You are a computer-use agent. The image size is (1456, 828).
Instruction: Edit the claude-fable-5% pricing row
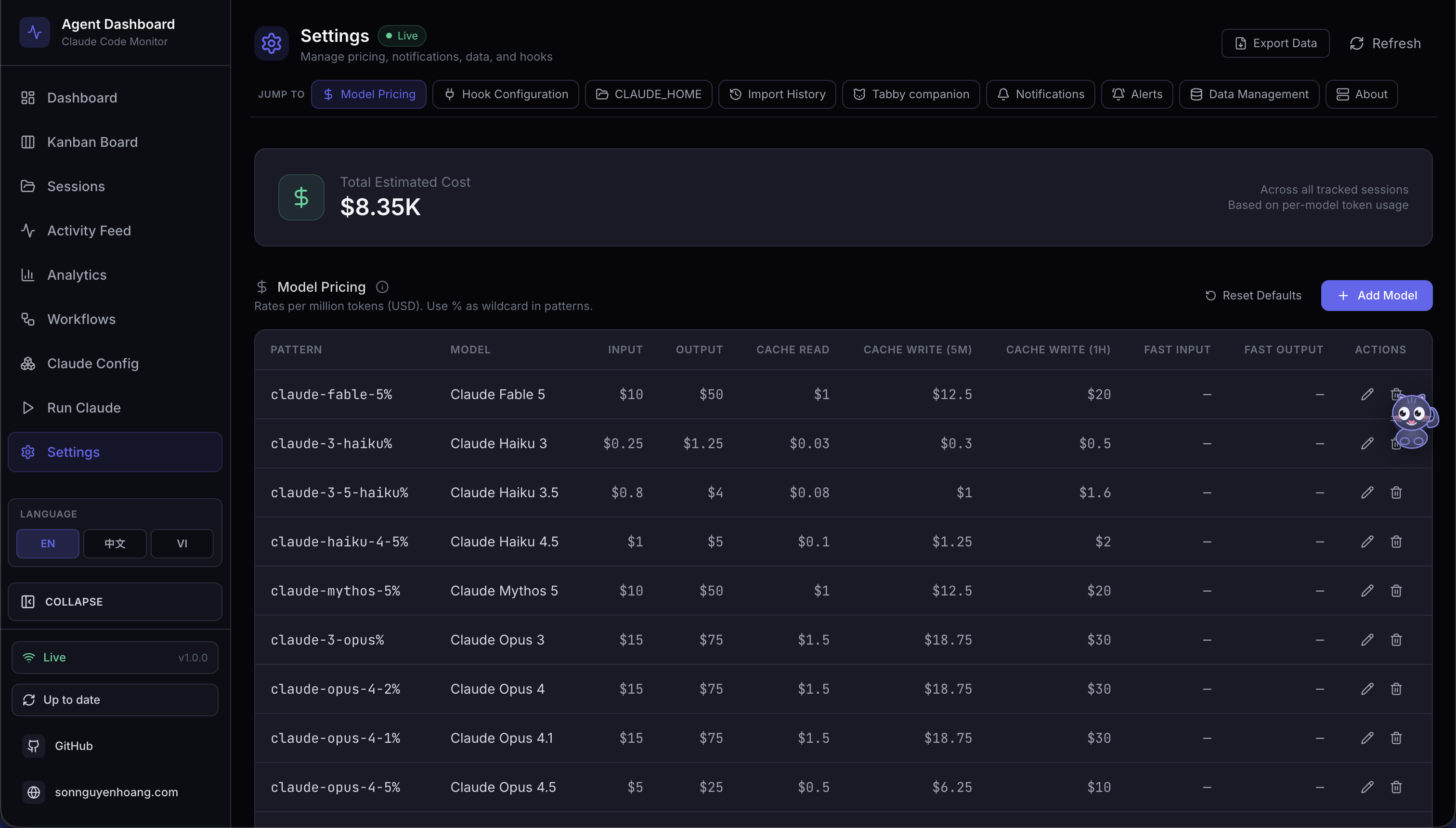(x=1367, y=395)
